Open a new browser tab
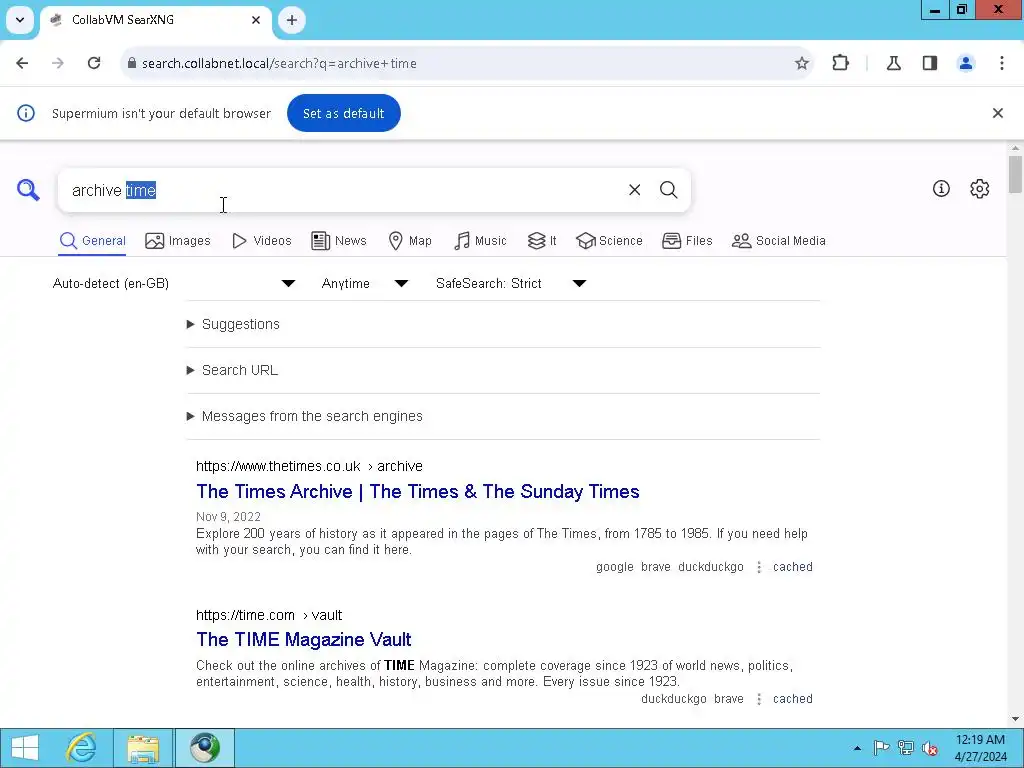Viewport: 1024px width, 768px height. [291, 20]
